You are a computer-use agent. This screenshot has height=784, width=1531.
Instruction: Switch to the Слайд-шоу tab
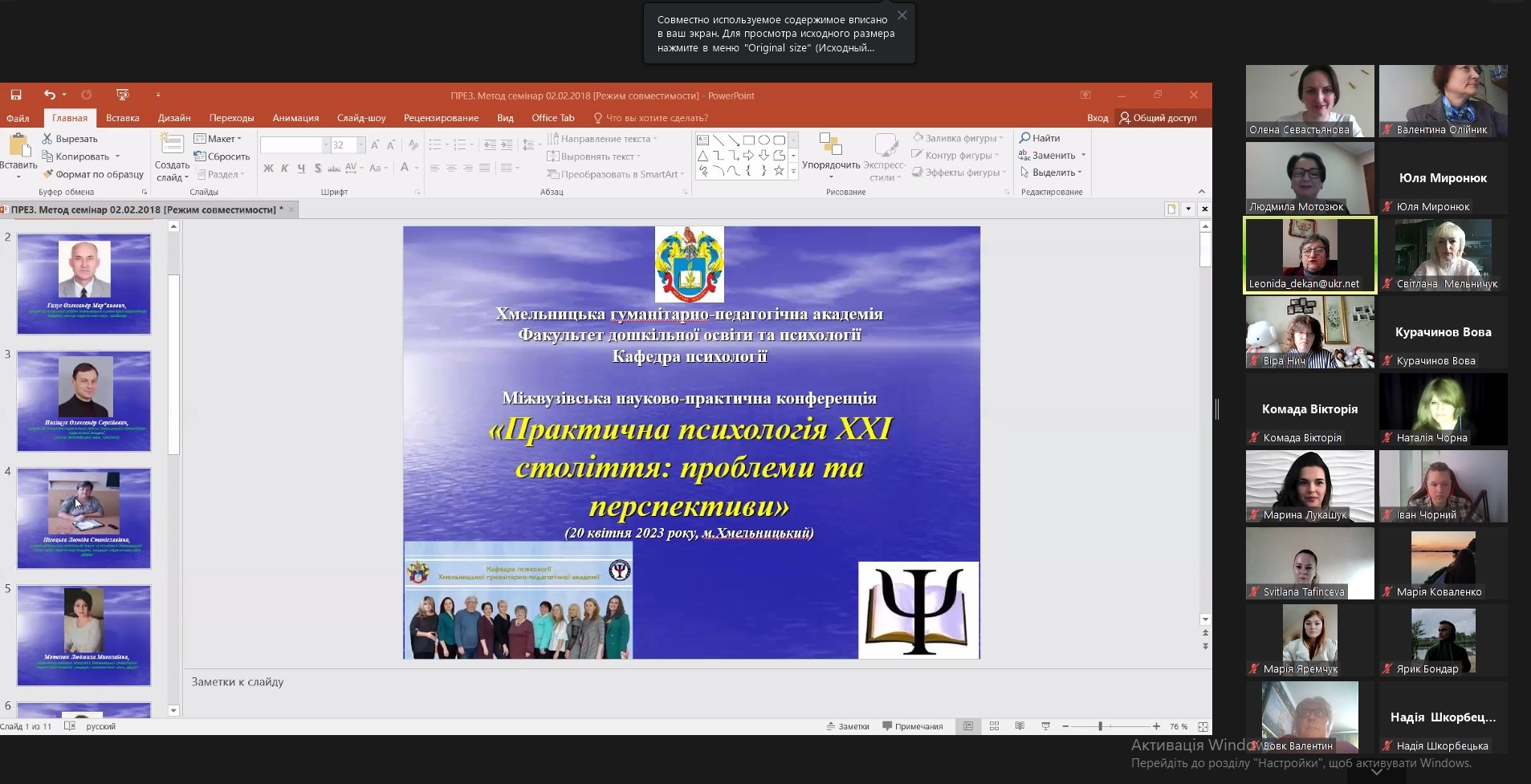360,118
